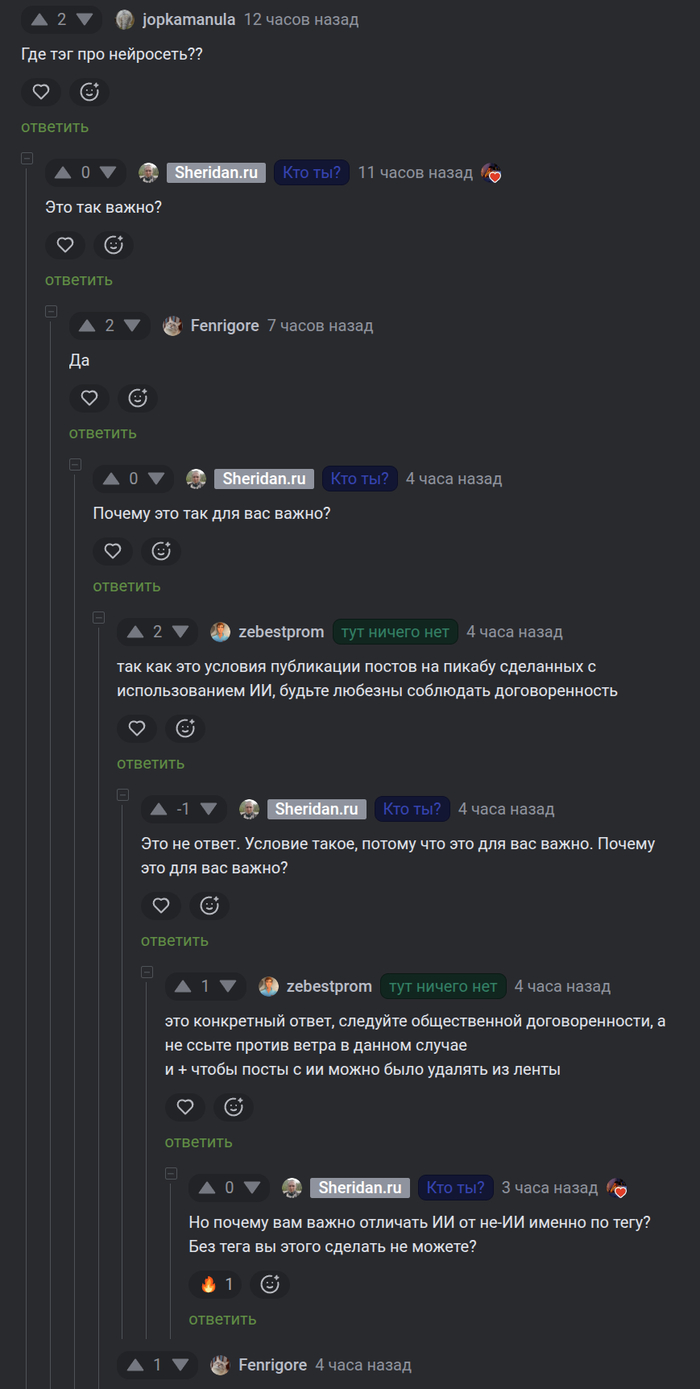Toggle heart like under "Почему это так для вас важно?"
This screenshot has width=700, height=1389.
113,550
